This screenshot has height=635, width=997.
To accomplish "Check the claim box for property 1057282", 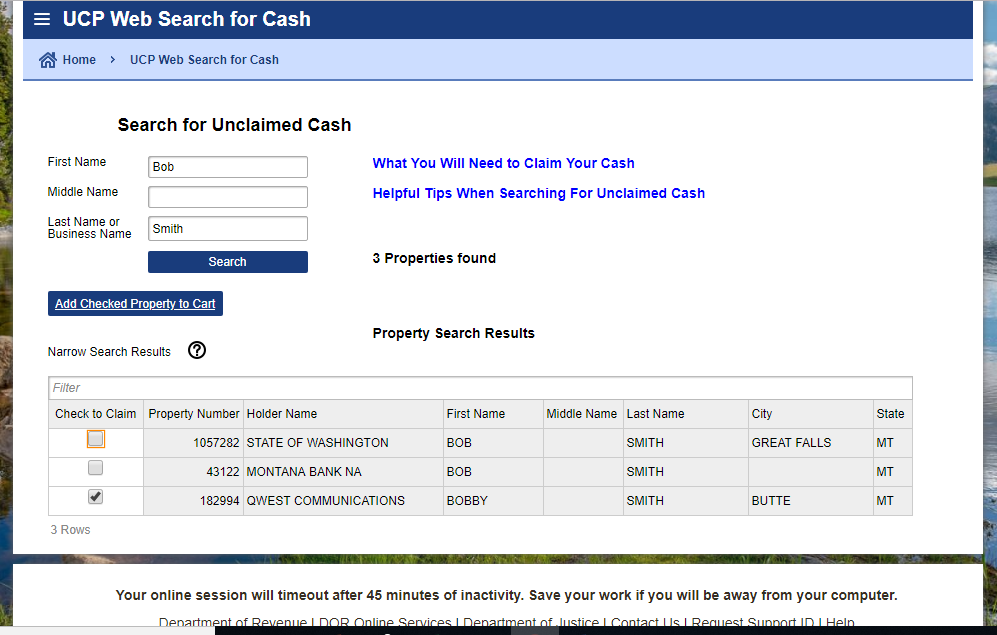I will coord(95,438).
